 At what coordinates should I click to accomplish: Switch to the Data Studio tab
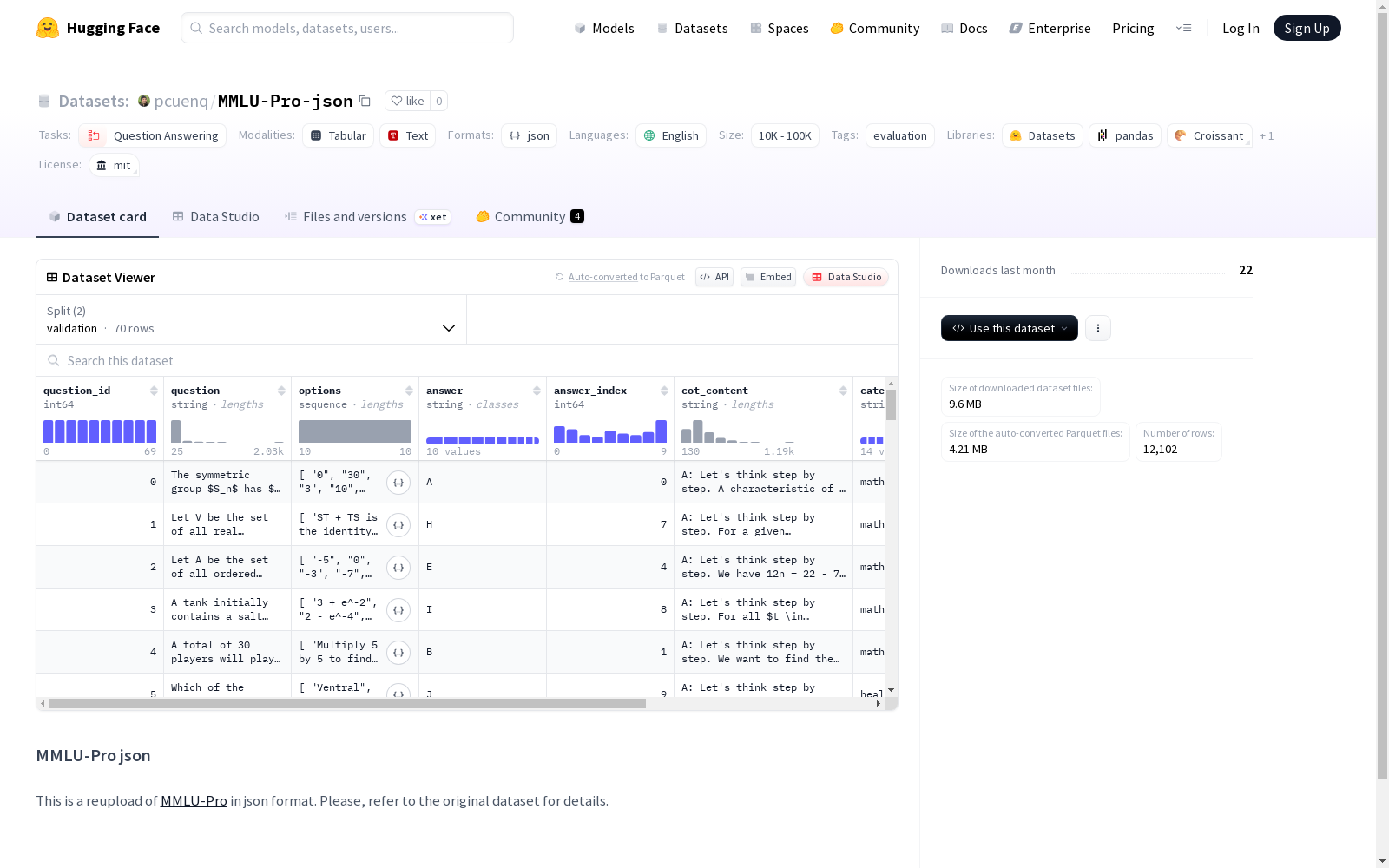tap(216, 217)
